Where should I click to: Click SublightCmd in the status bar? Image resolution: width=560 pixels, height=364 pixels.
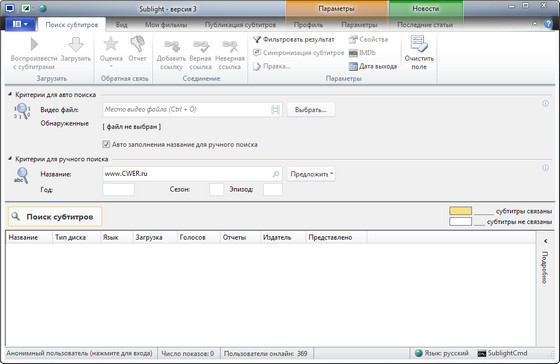click(502, 353)
